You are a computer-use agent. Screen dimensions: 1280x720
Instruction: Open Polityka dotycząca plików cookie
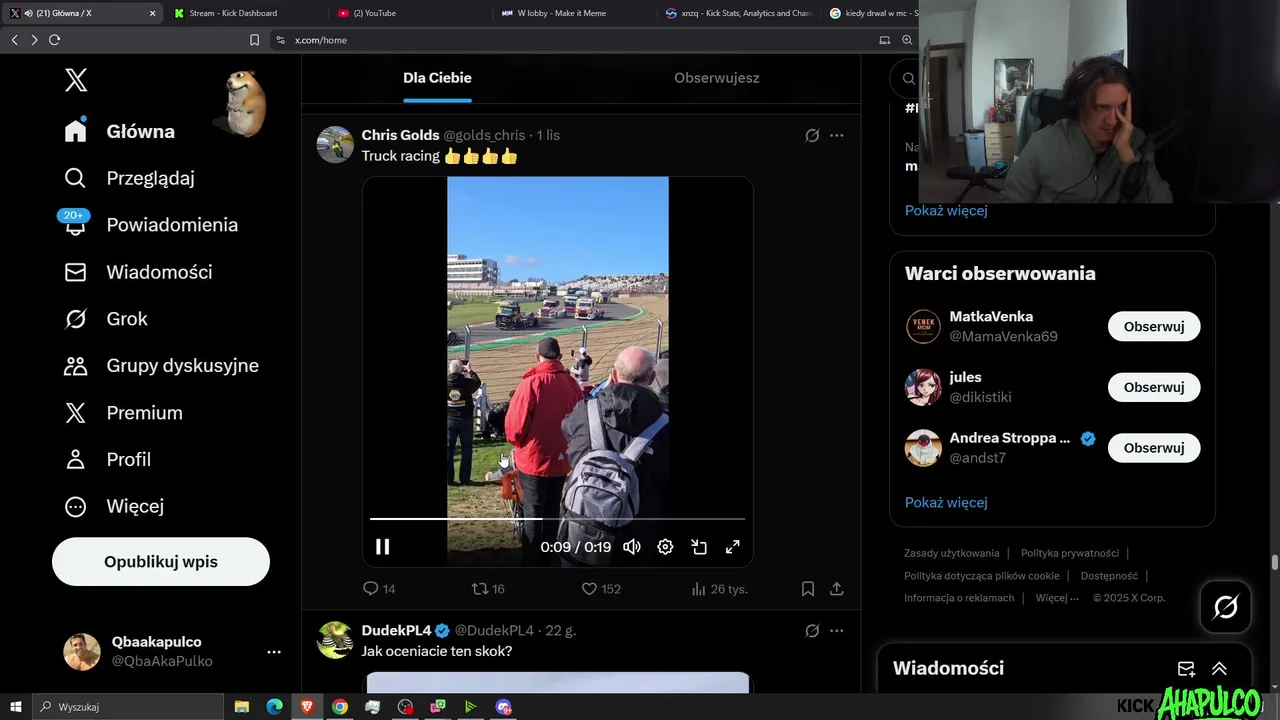click(982, 576)
